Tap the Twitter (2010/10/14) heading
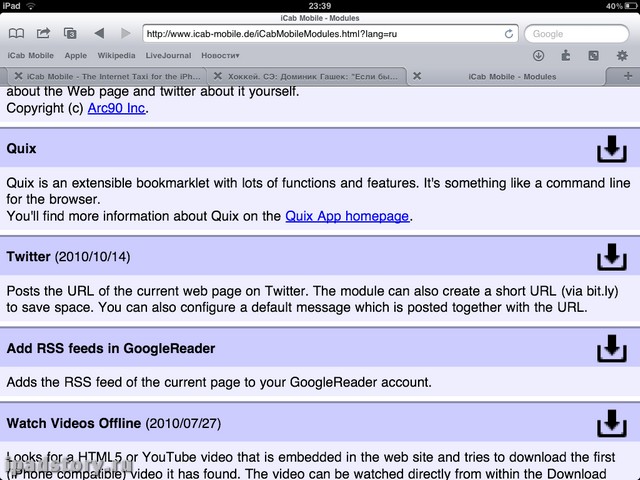Image resolution: width=640 pixels, height=480 pixels. coord(69,257)
